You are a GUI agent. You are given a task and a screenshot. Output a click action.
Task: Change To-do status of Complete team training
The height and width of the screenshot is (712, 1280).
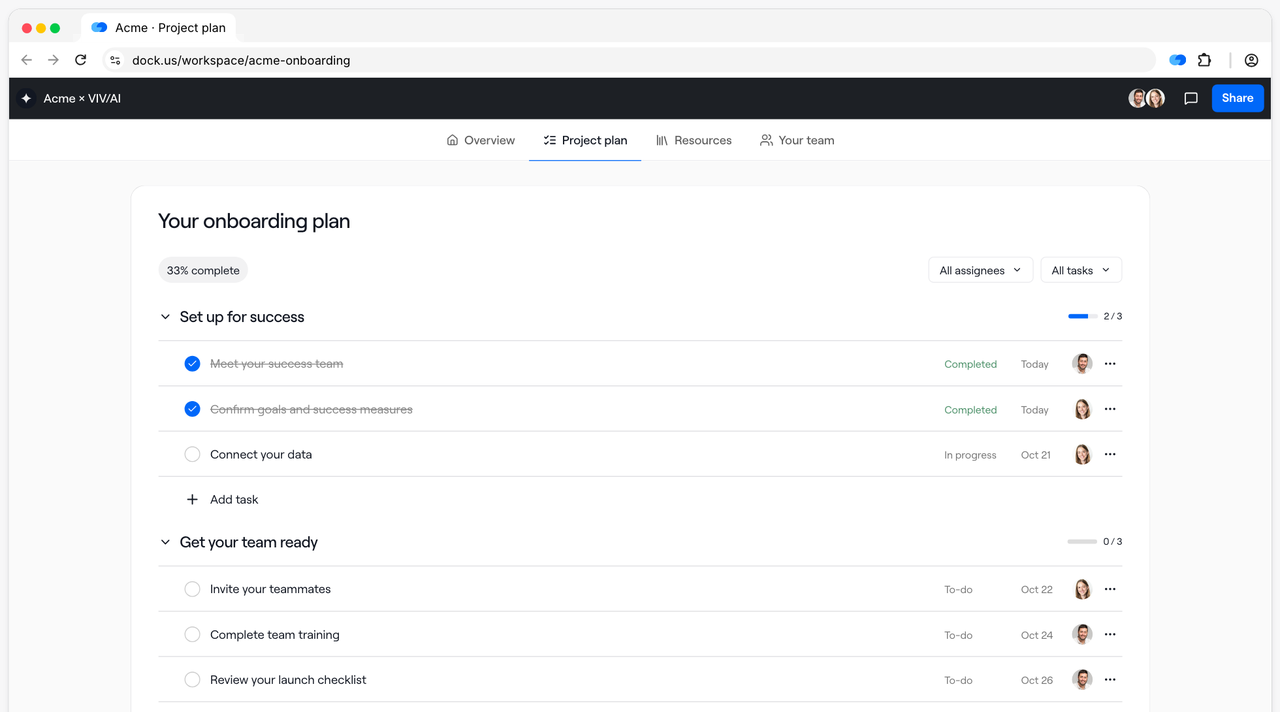click(x=958, y=635)
